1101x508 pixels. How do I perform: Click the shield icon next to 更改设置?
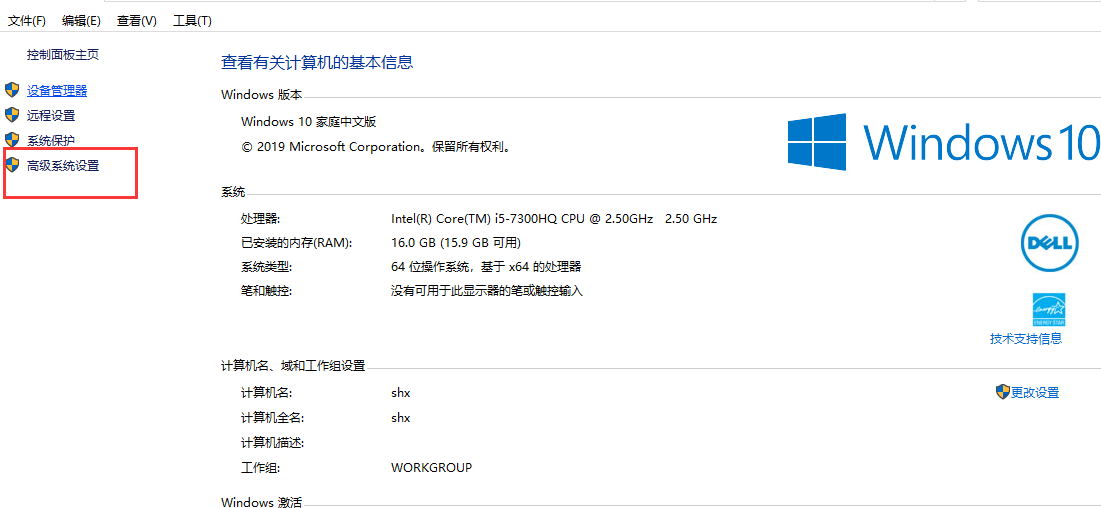tap(1003, 392)
